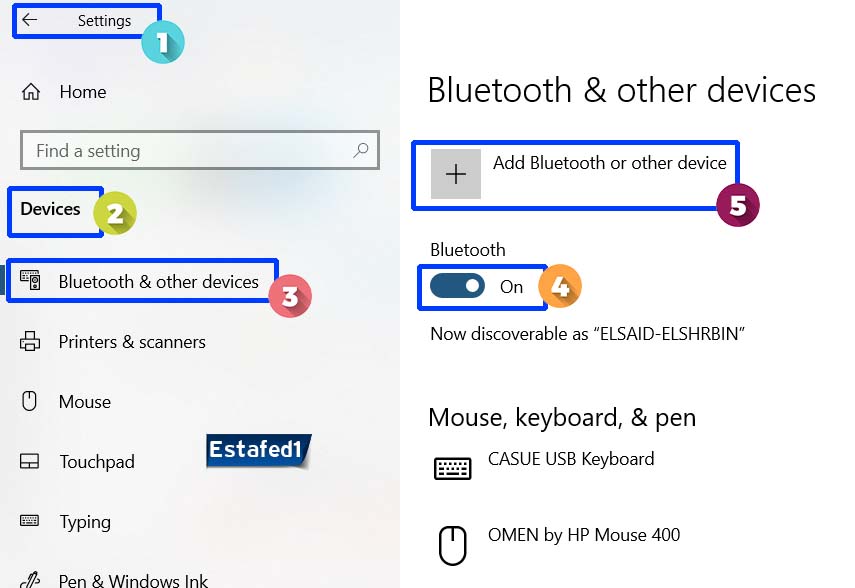The height and width of the screenshot is (588, 855).
Task: Click the Touchpad sidebar icon
Action: tap(30, 462)
